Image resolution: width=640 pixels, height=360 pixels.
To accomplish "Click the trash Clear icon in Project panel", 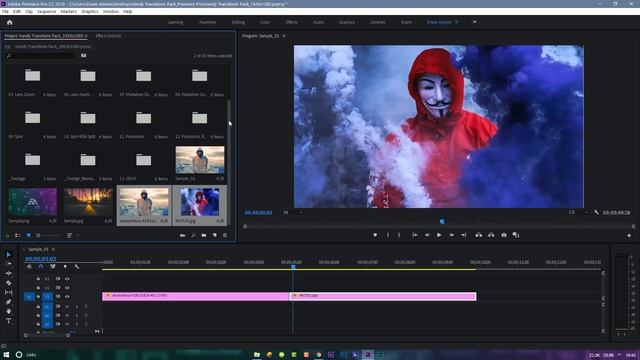I will point(225,236).
